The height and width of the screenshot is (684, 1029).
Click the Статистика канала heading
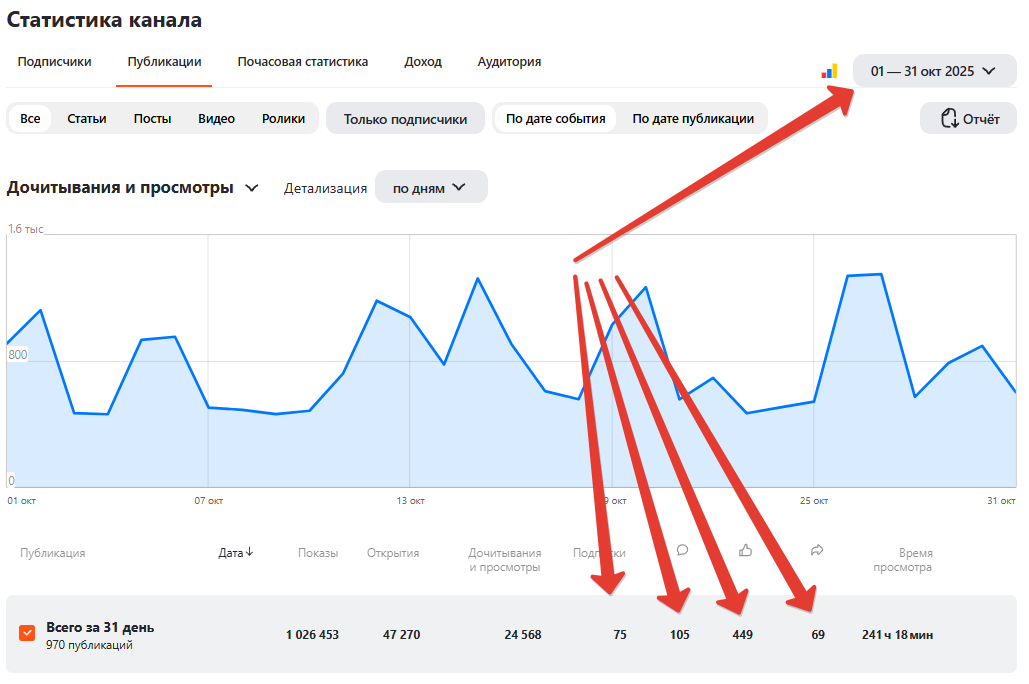tap(104, 20)
